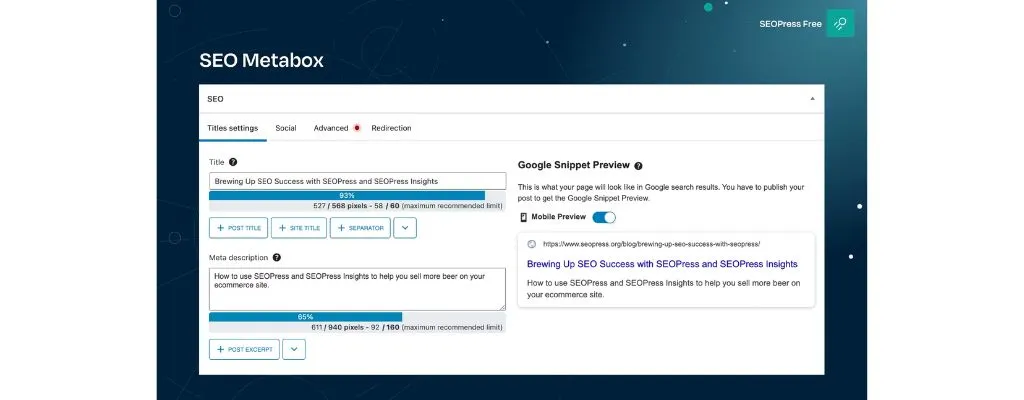The image size is (1024, 400).
Task: Click the SEOPress Free label text
Action: coord(790,24)
